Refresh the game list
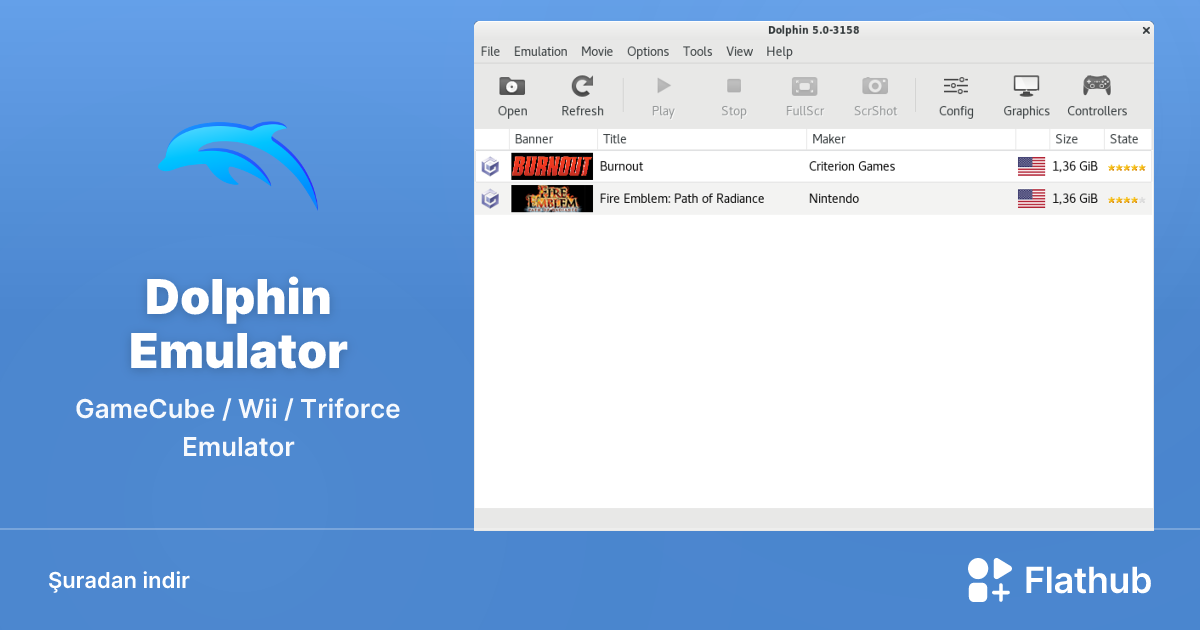1200x630 pixels. click(x=582, y=87)
